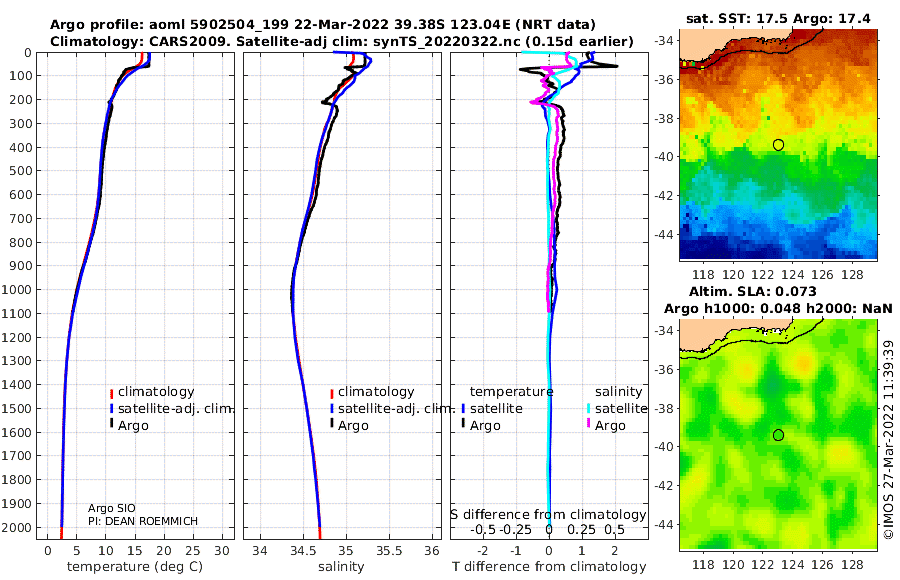Click 'temperature (deg C)' axis label

[x=135, y=567]
